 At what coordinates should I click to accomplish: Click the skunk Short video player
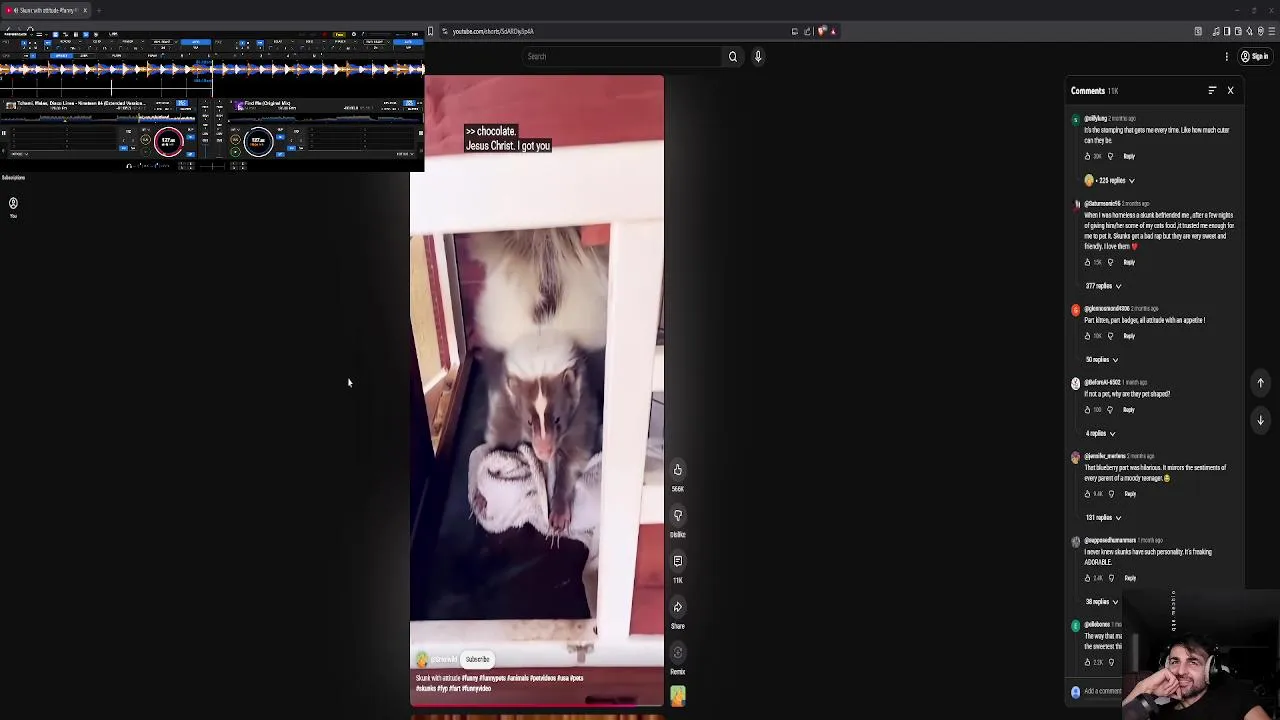[x=537, y=390]
